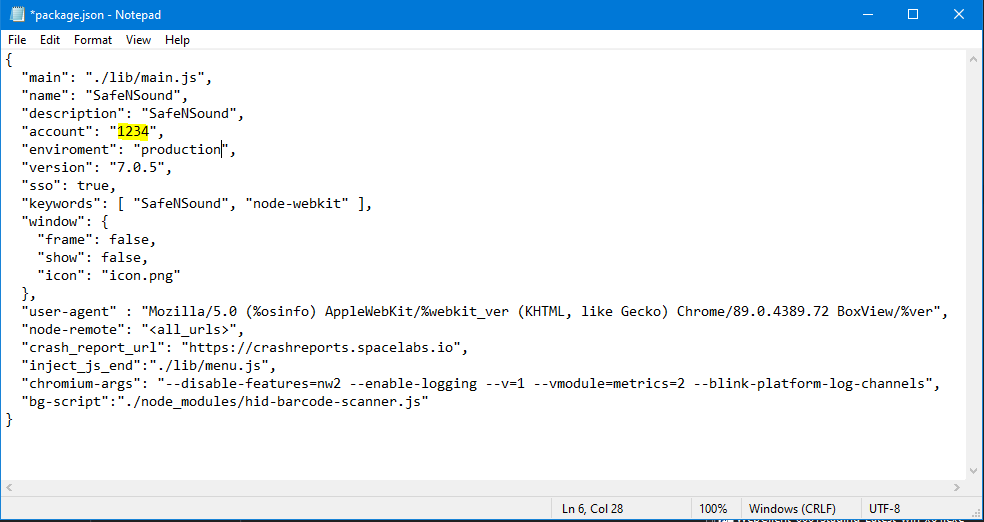This screenshot has width=984, height=522.
Task: Click the horizontal scrollbar right arrow
Action: 958,487
